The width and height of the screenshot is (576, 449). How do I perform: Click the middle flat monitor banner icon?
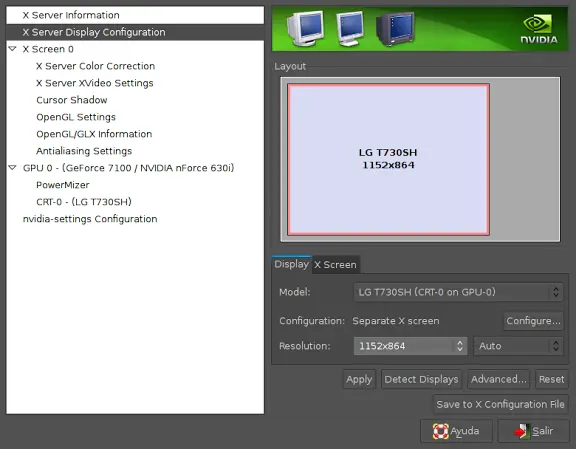coord(350,28)
